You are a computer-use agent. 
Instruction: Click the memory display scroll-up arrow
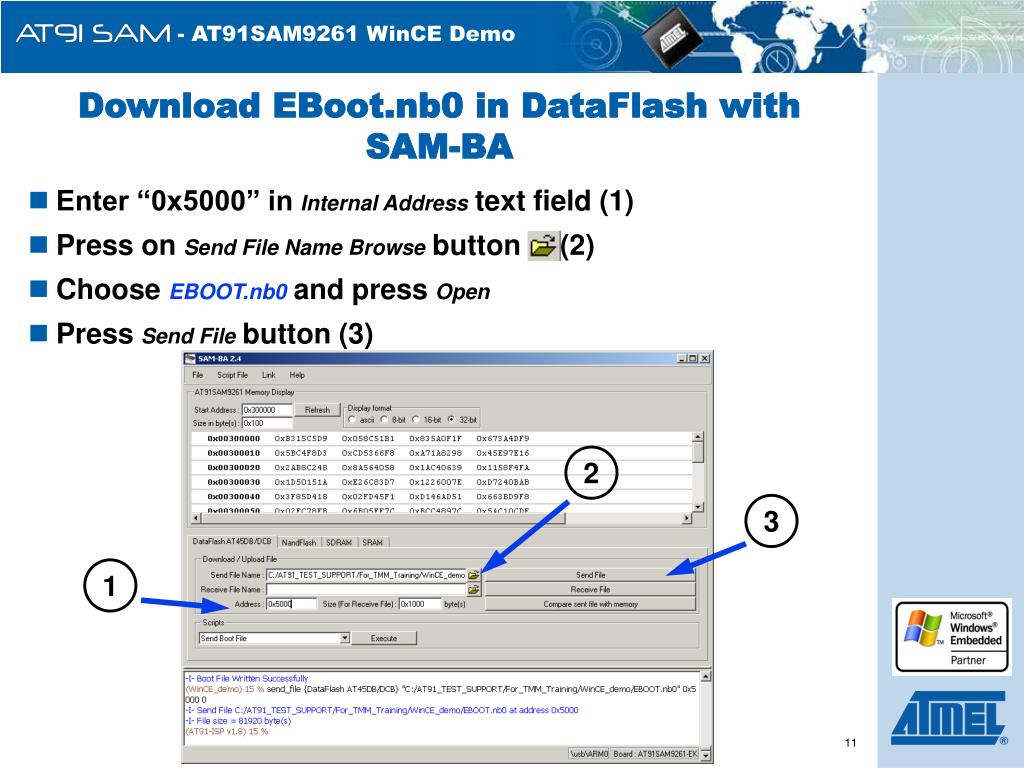tap(698, 437)
